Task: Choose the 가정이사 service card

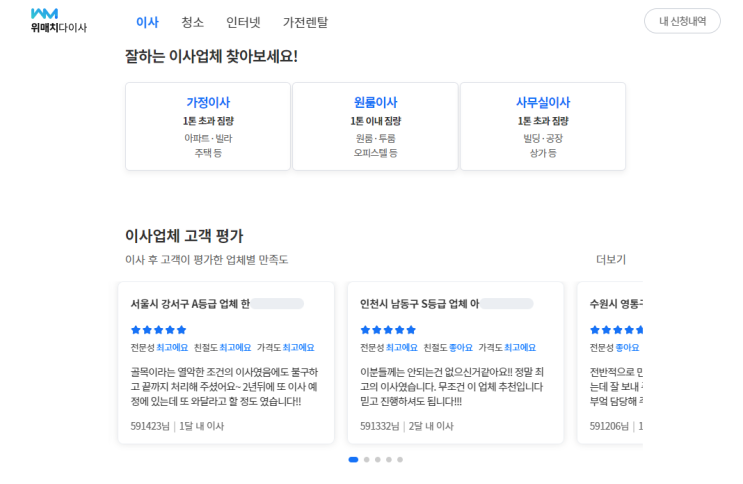Action: [x=208, y=126]
